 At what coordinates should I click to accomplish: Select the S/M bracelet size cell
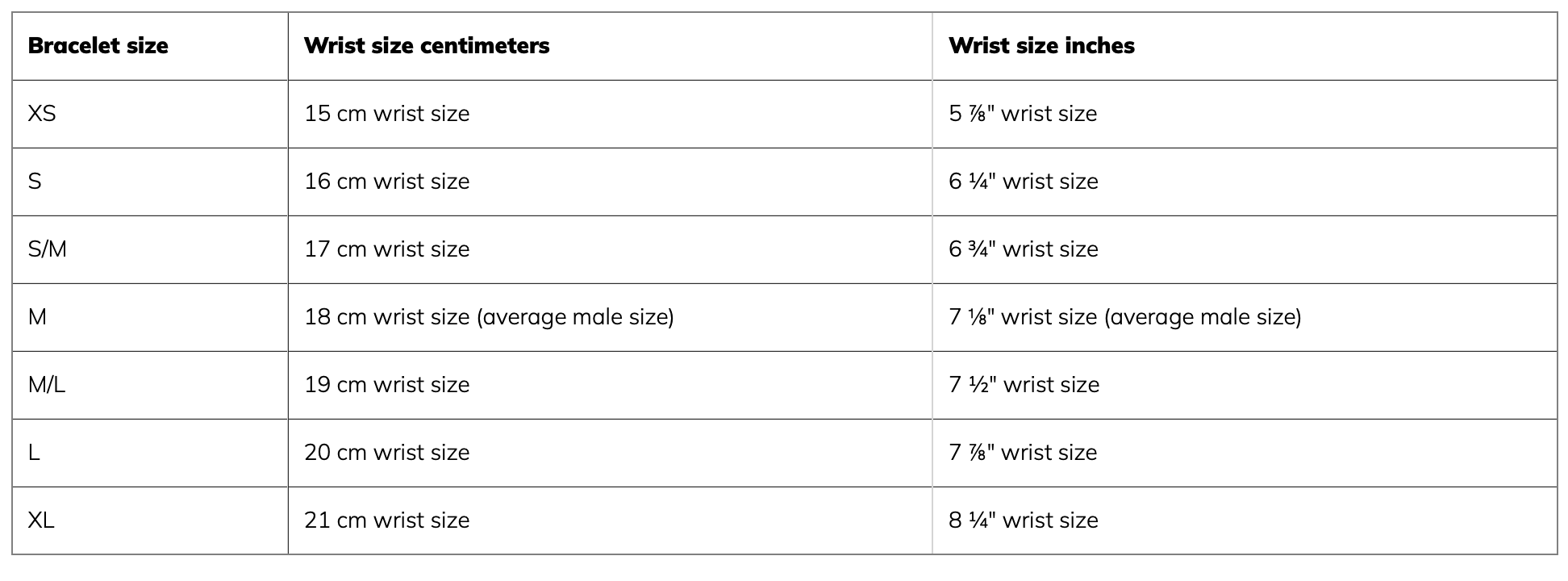tap(47, 249)
